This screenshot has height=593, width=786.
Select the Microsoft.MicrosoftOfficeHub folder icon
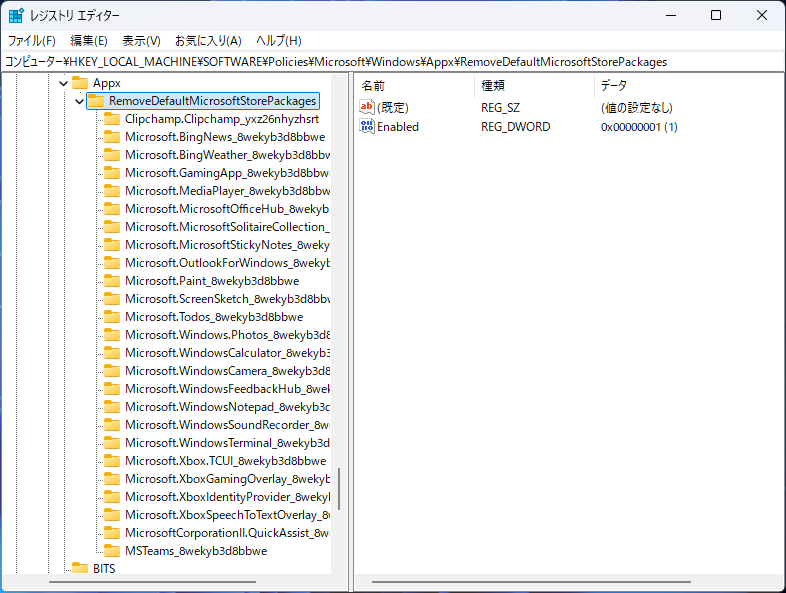click(112, 209)
